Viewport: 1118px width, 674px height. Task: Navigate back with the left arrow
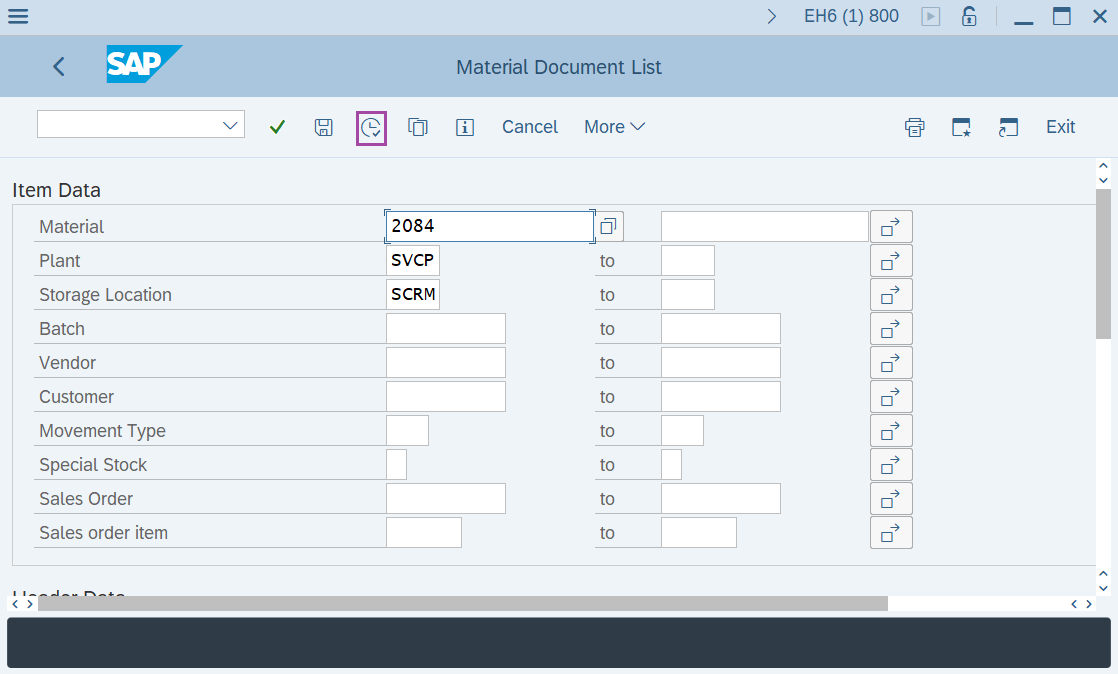[58, 66]
